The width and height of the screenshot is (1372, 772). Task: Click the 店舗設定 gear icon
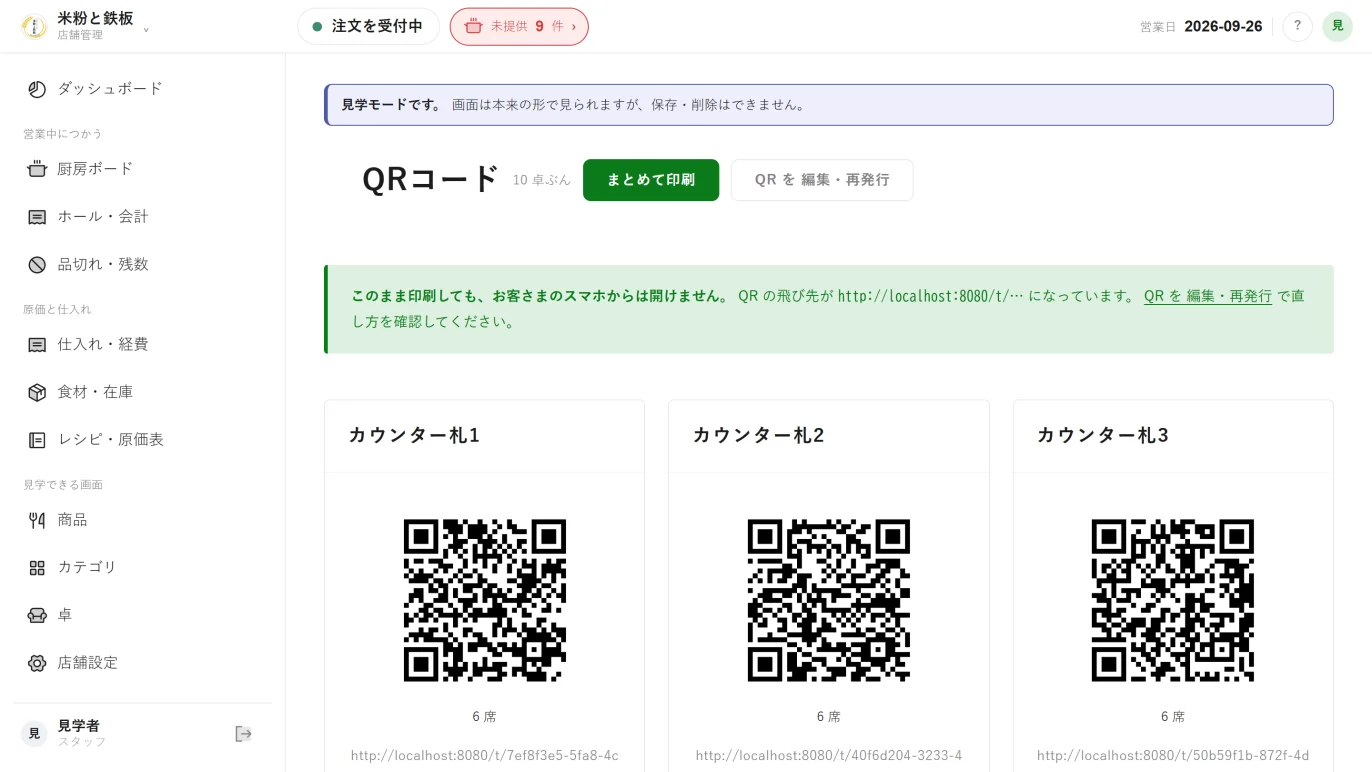coord(37,663)
